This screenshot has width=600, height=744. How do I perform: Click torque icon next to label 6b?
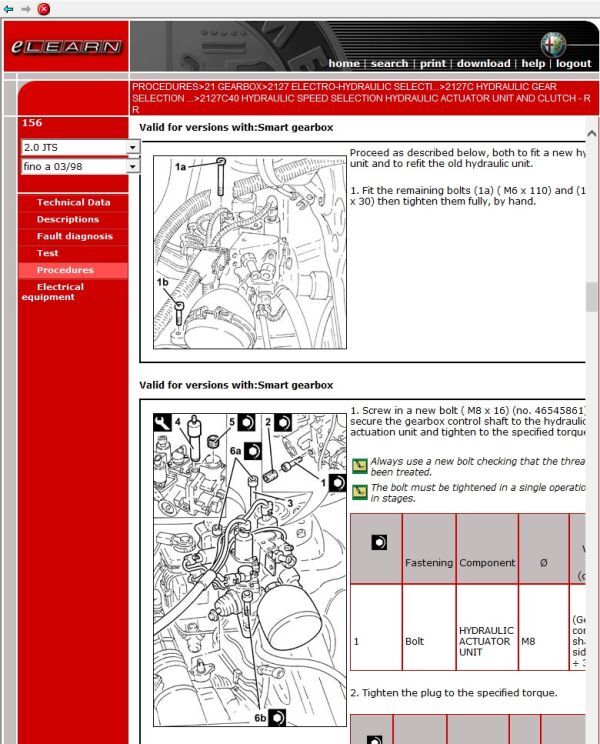click(277, 717)
